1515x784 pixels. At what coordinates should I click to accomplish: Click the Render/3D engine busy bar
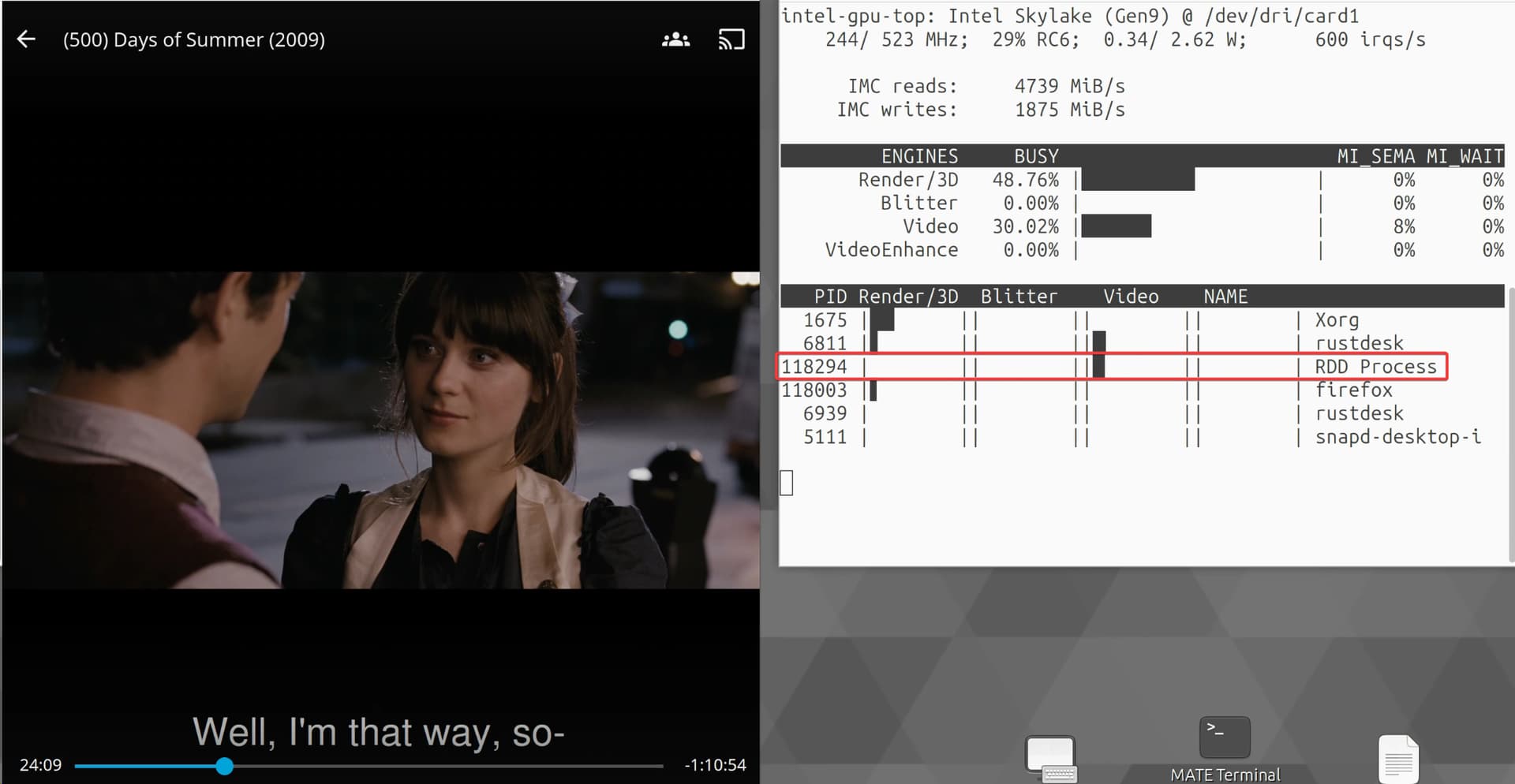[x=1137, y=180]
